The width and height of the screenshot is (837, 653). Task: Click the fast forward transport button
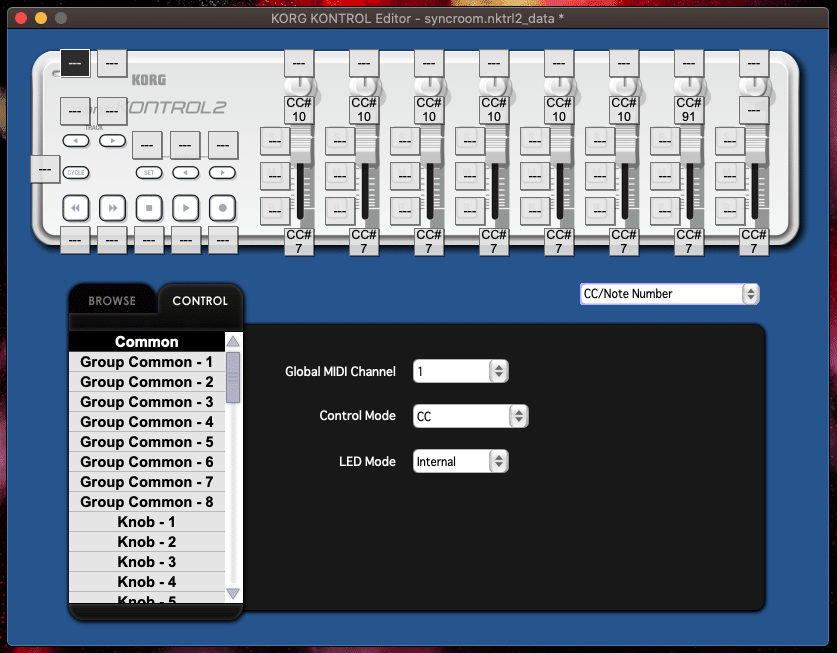tap(112, 208)
